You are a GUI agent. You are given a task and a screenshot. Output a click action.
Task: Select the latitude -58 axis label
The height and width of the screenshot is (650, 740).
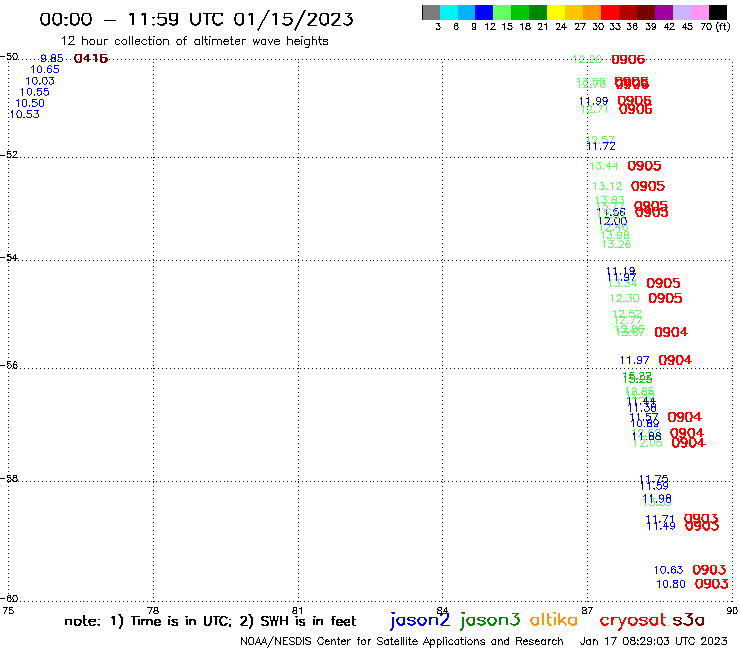9,478
